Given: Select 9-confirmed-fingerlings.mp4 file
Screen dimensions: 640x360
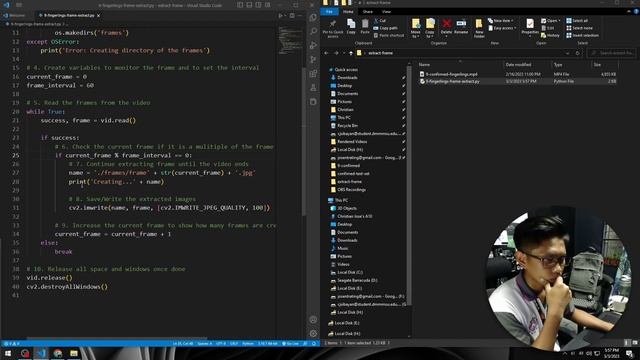Looking at the screenshot, I should click(451, 74).
